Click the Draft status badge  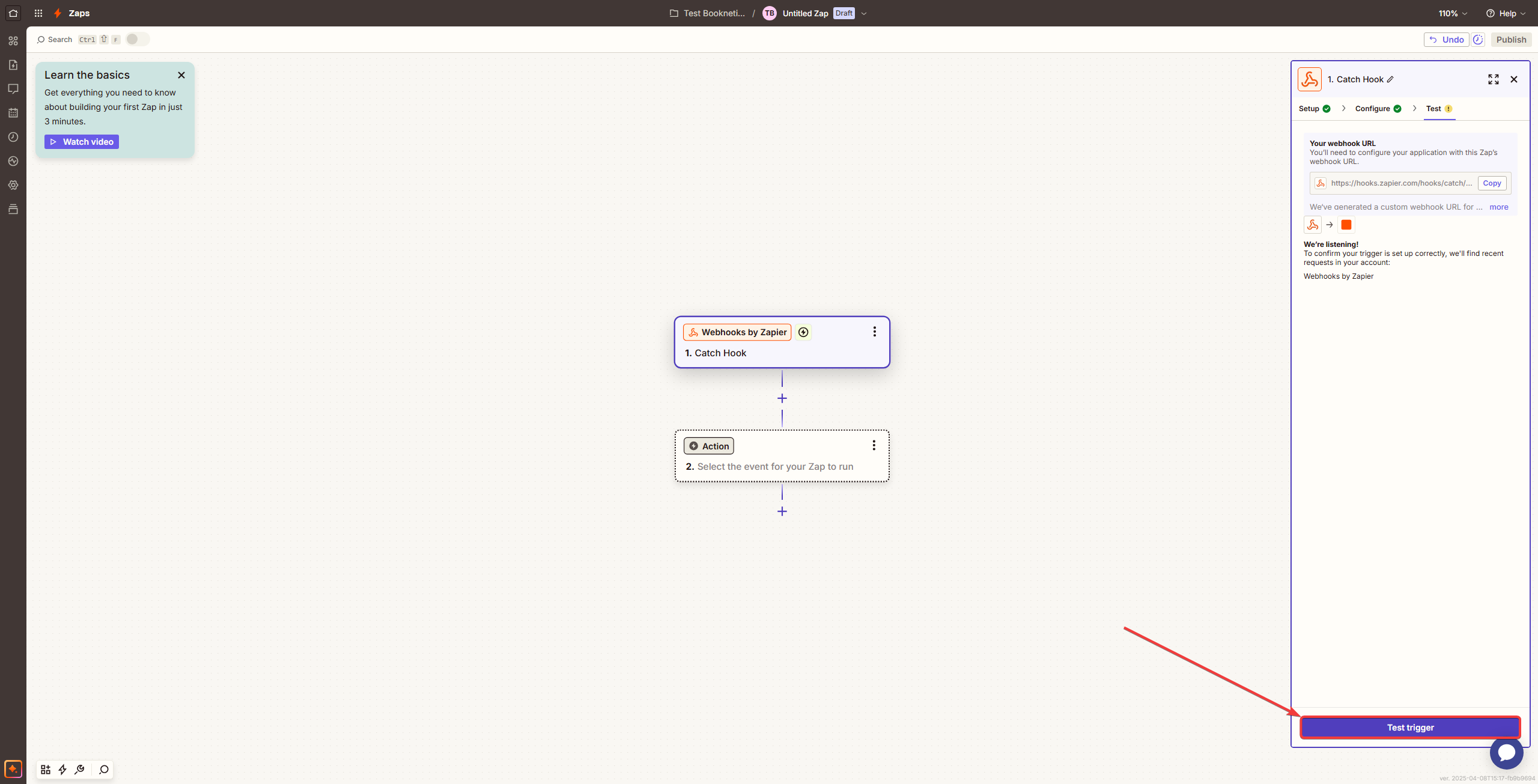coord(844,13)
